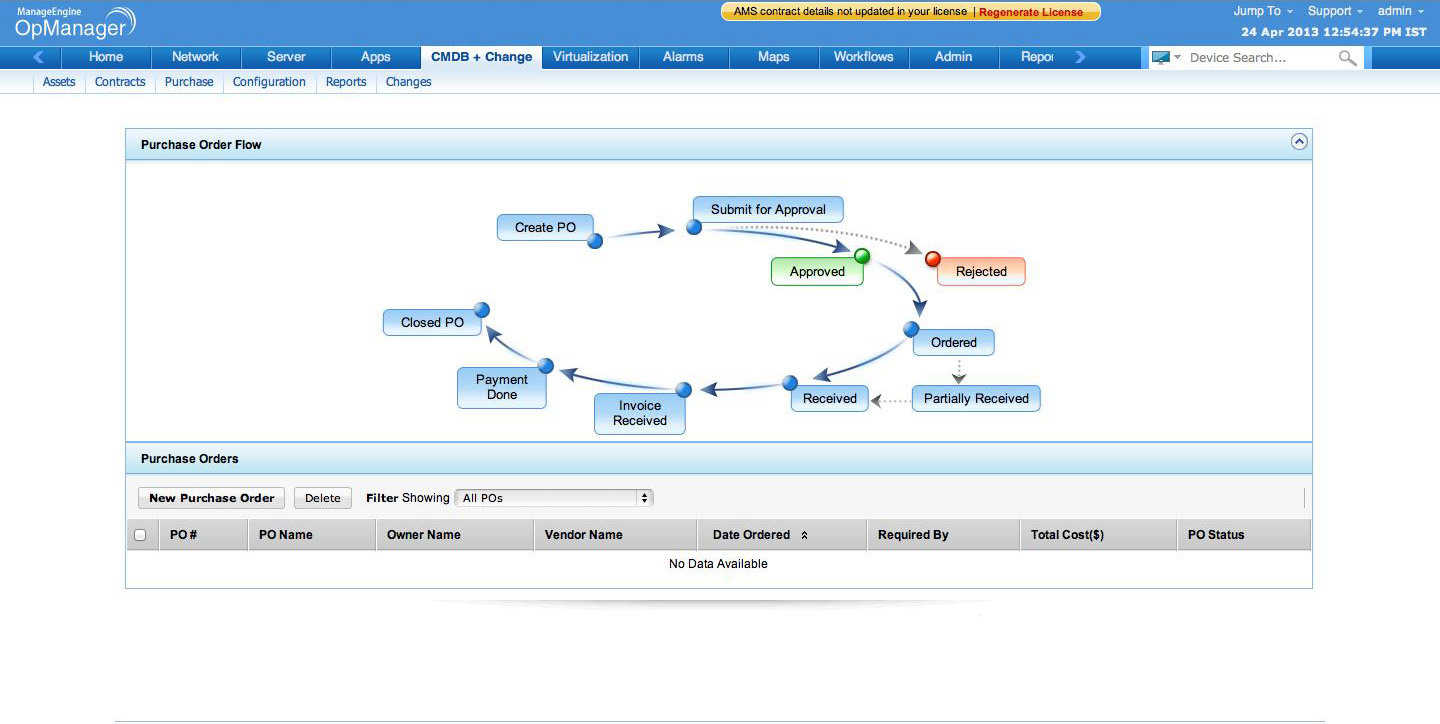This screenshot has height=724, width=1440.
Task: Click the sort arrow beside Date Ordered
Action: click(804, 535)
